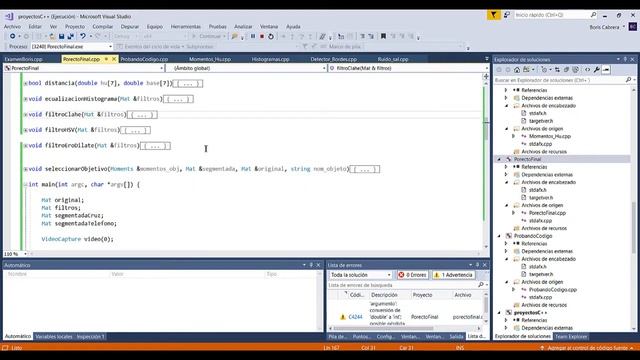Click the Preview Selected Items icon
The height and width of the screenshot is (360, 640).
[606, 70]
